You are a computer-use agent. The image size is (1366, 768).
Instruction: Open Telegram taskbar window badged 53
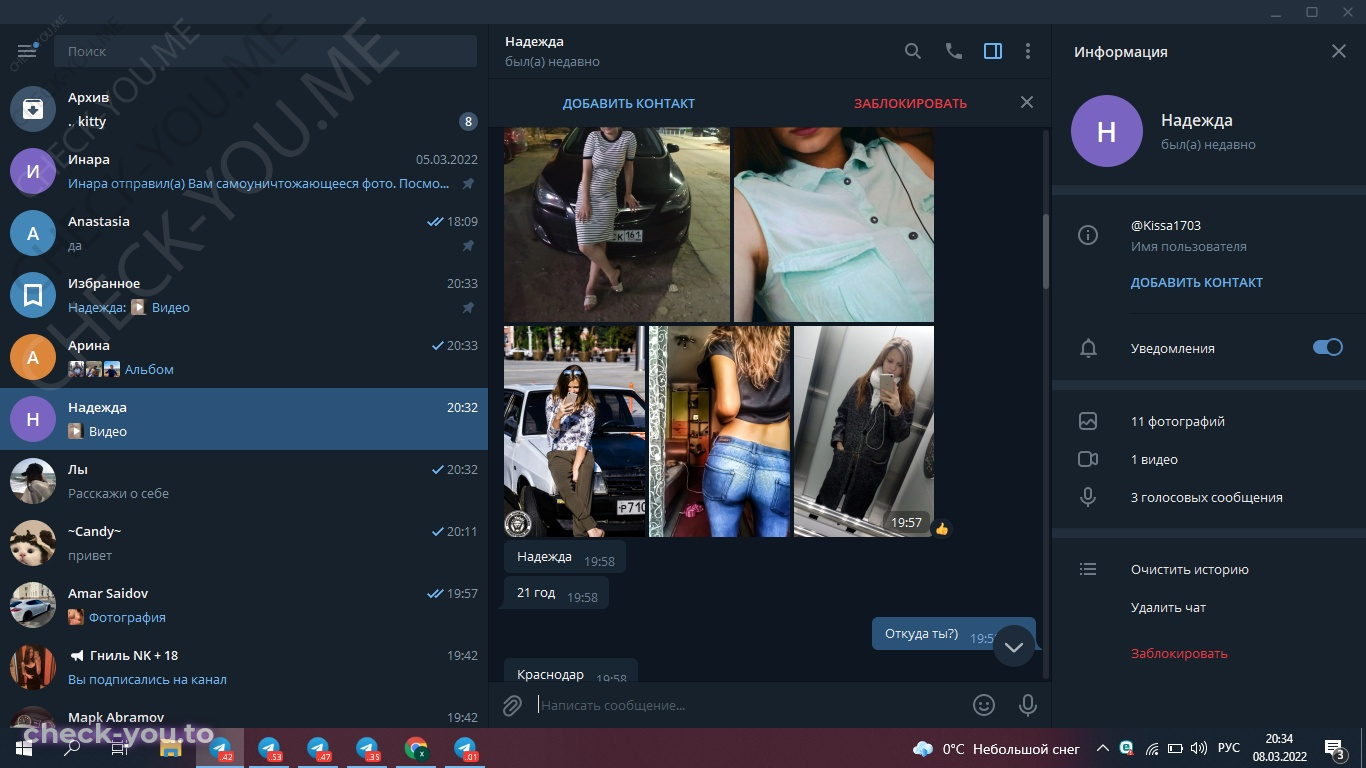point(269,748)
